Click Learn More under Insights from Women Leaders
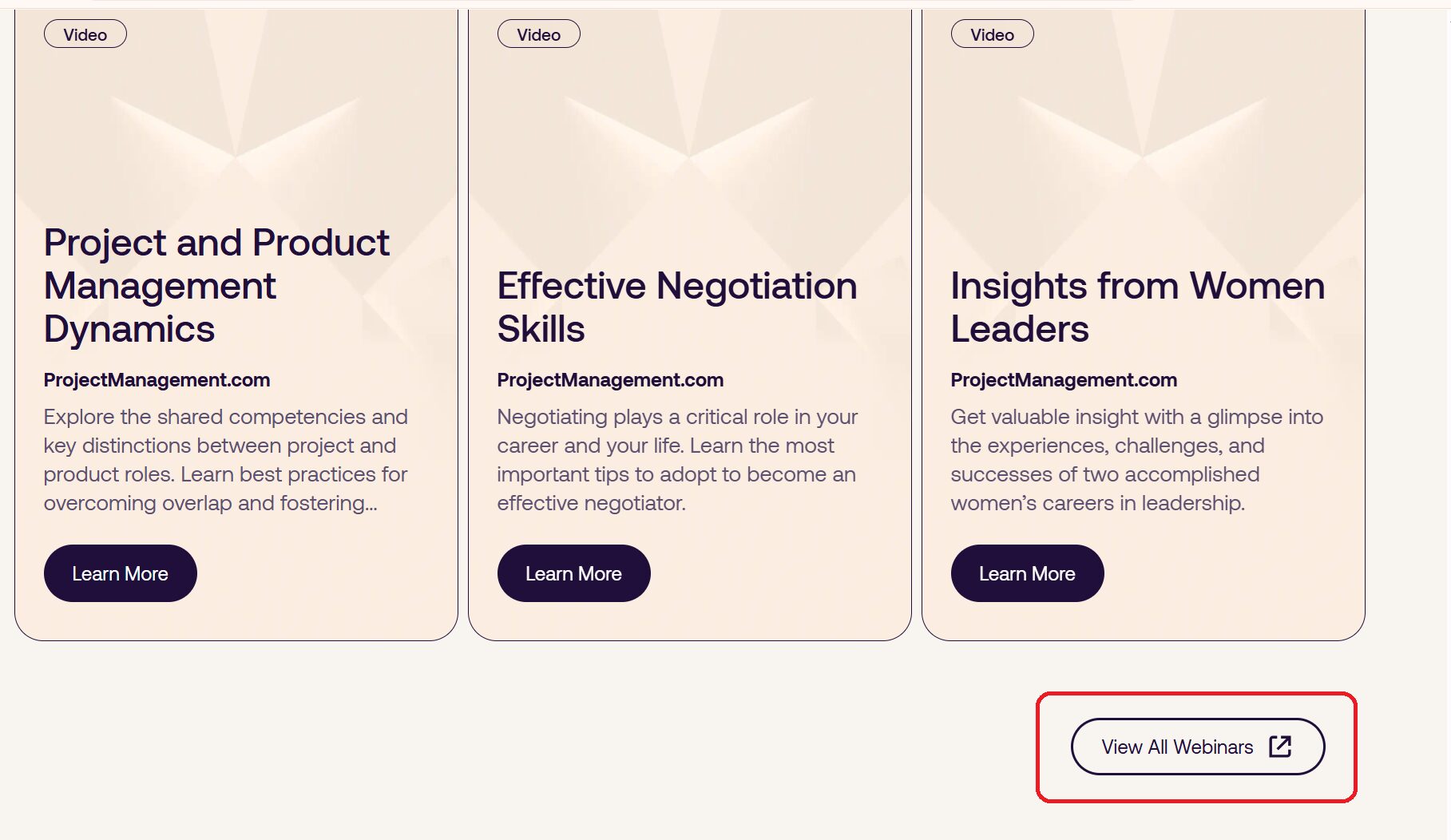 click(x=1027, y=573)
